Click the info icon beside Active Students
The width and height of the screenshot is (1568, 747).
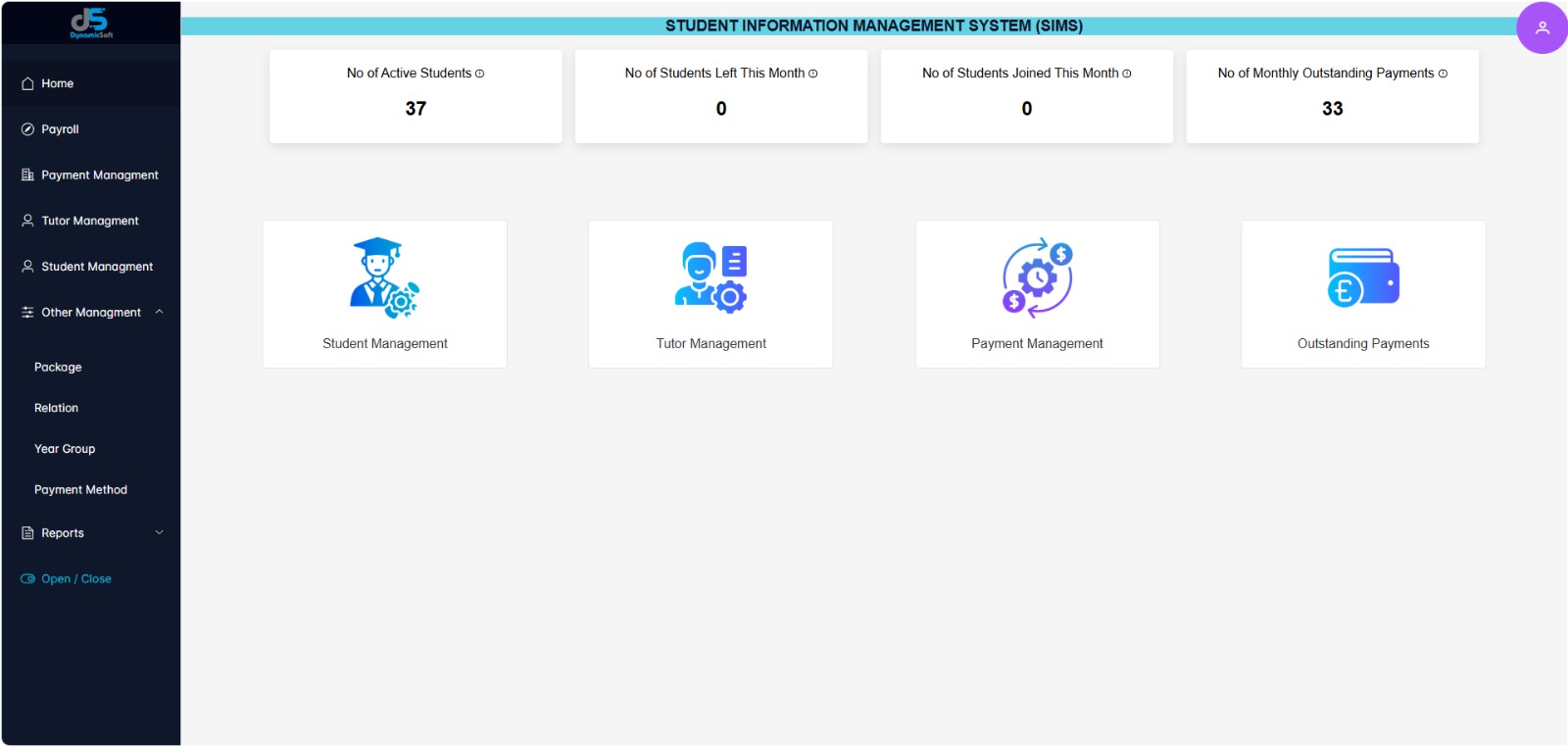[479, 74]
